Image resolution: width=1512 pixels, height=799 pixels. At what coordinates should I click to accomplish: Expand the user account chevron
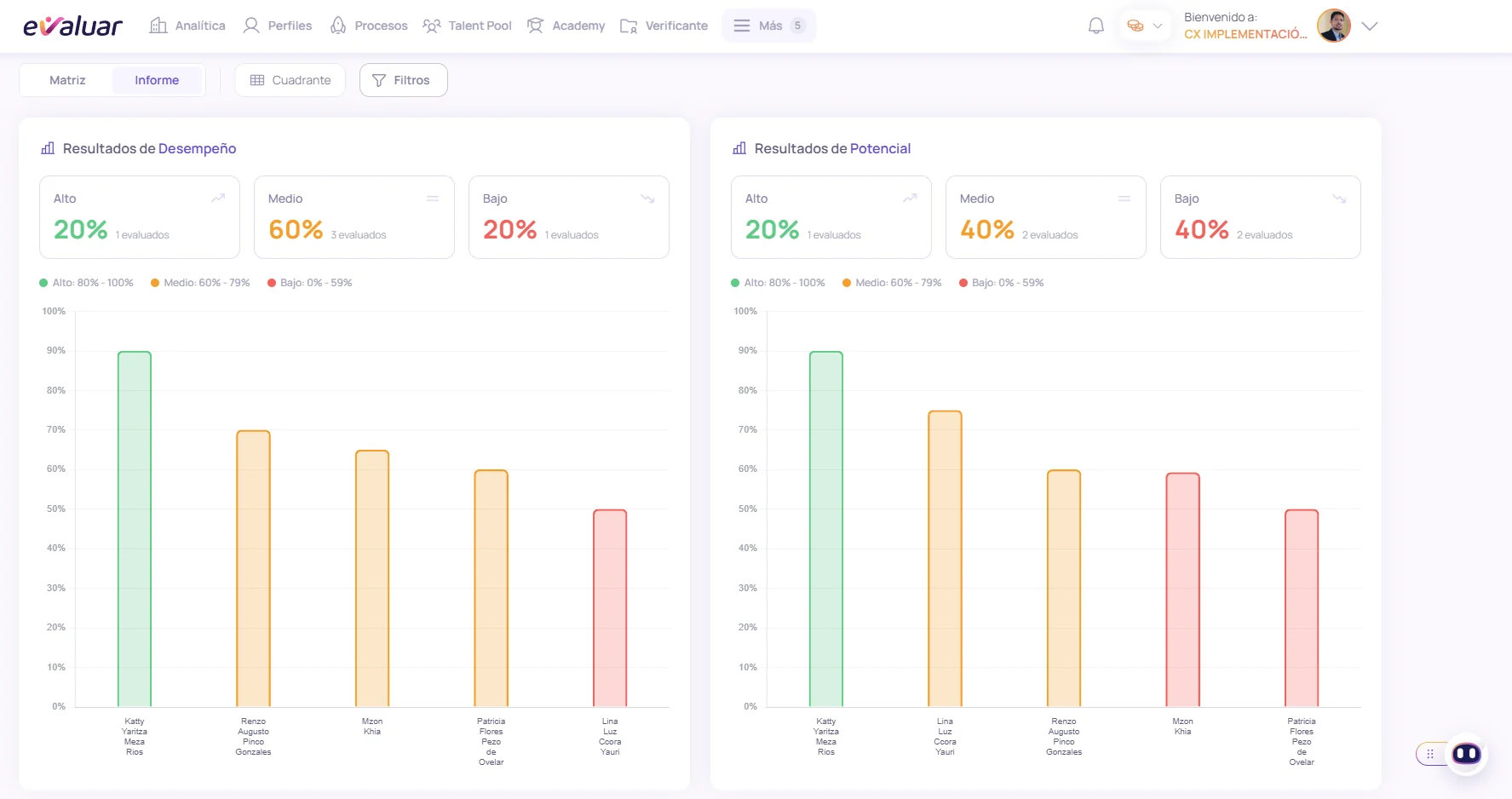(1370, 26)
